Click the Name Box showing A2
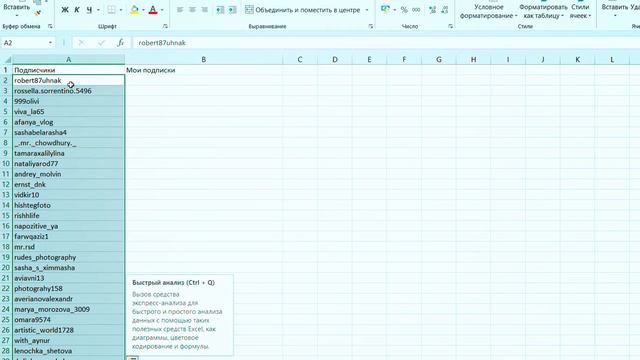This screenshot has height=360, width=640. tap(24, 42)
